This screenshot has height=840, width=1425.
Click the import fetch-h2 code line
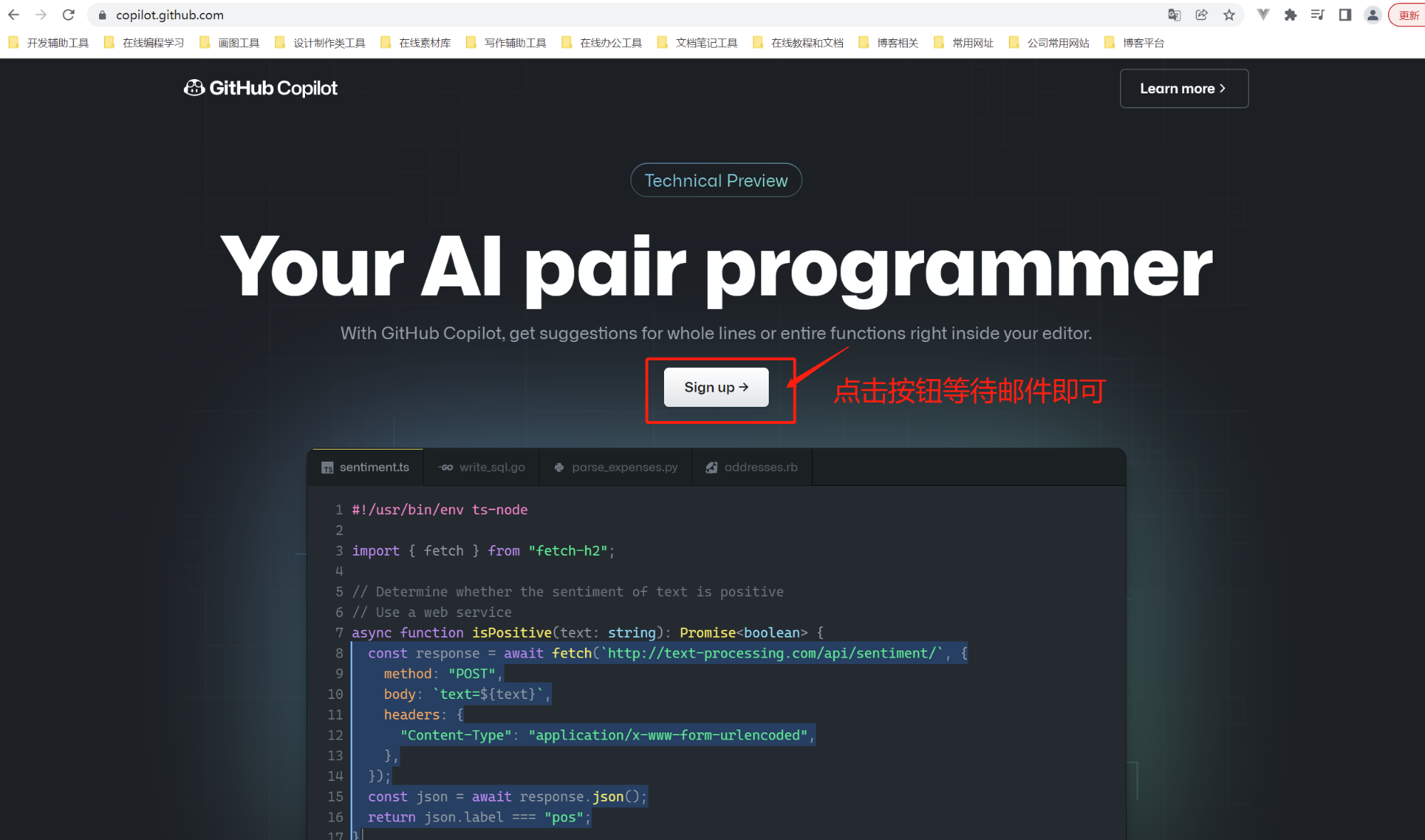point(483,551)
